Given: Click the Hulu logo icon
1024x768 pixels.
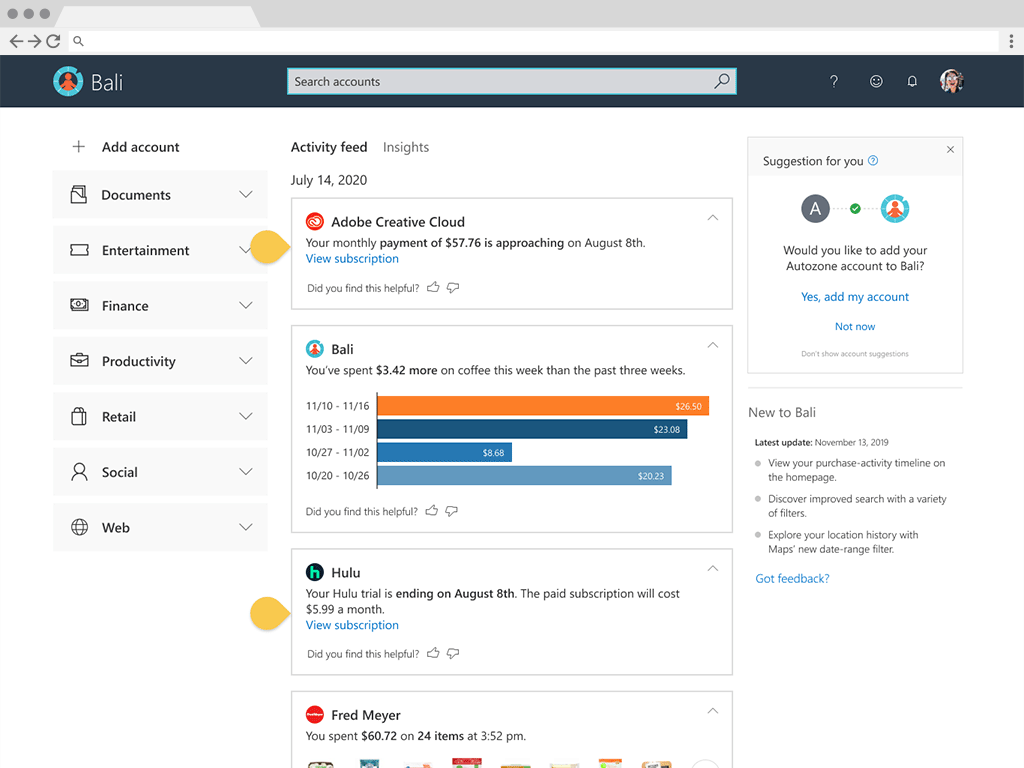Looking at the screenshot, I should (x=315, y=572).
